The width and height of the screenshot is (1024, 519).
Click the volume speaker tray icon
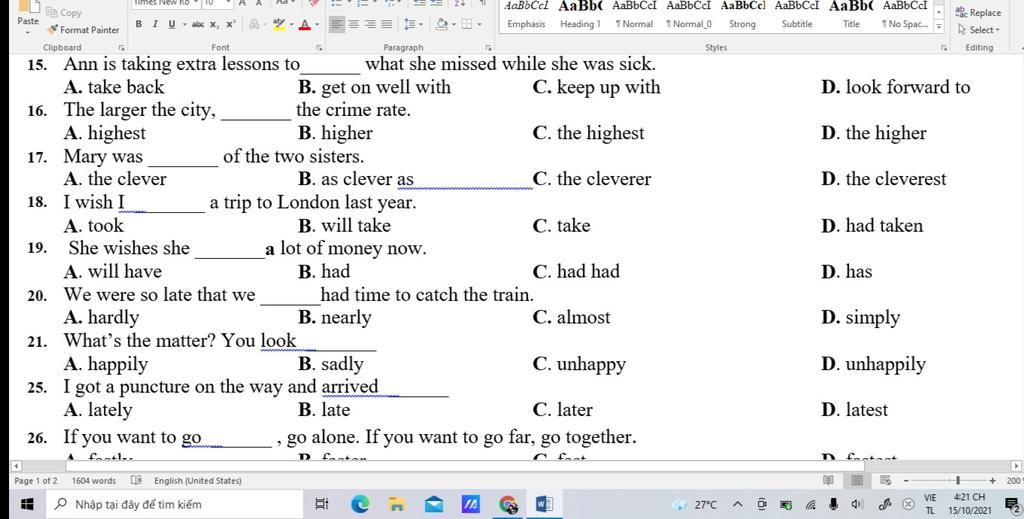pyautogui.click(x=857, y=504)
